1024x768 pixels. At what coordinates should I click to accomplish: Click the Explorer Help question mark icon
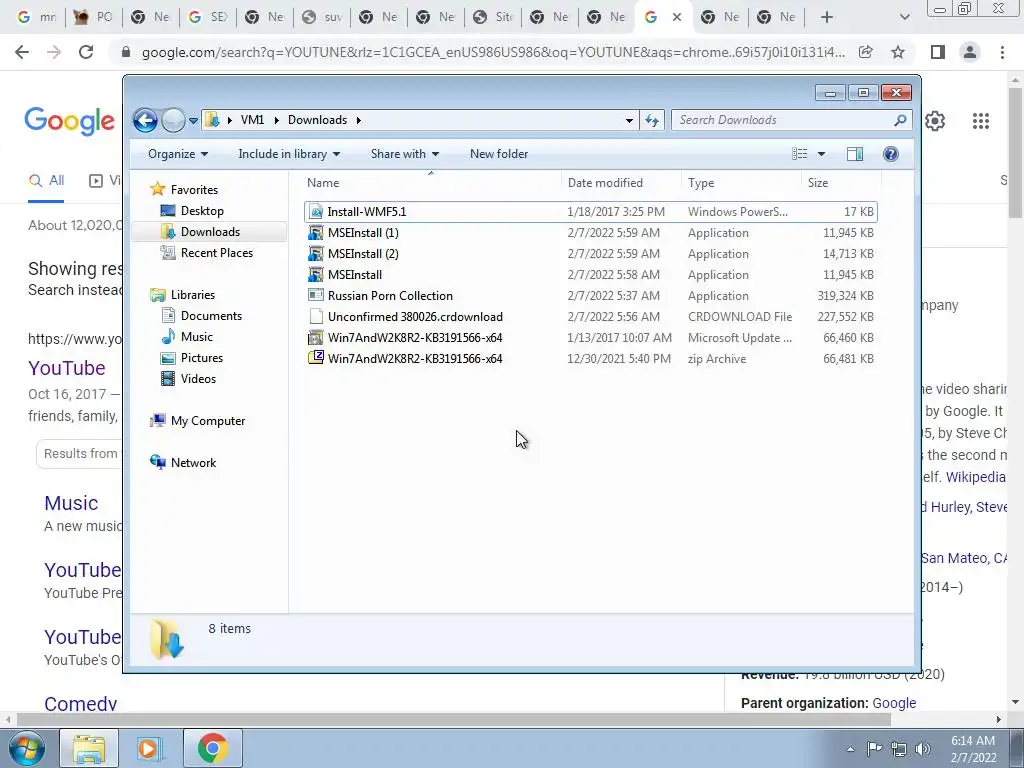890,154
